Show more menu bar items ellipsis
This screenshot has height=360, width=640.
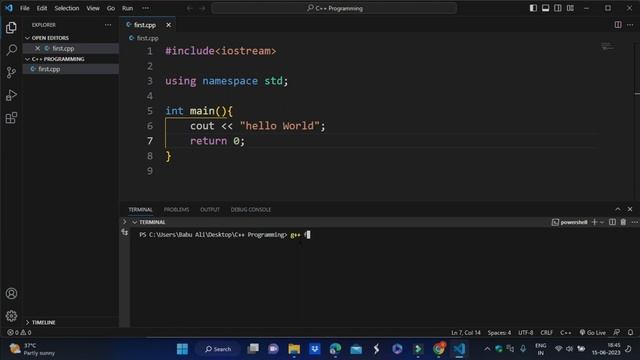pyautogui.click(x=145, y=8)
